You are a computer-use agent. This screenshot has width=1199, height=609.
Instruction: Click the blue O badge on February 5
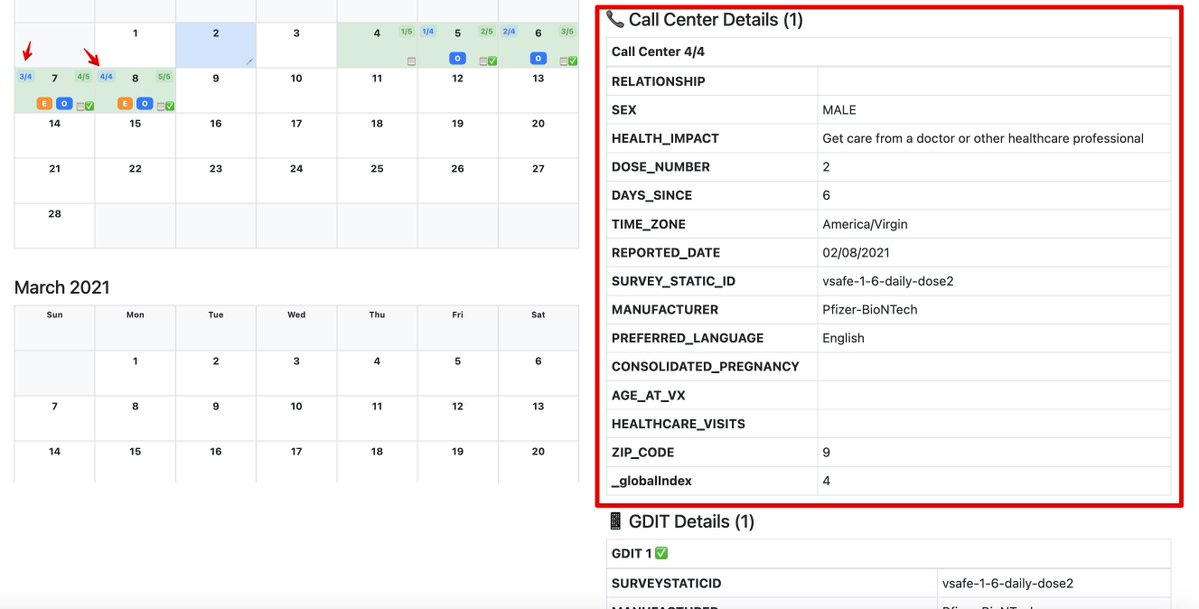457,58
